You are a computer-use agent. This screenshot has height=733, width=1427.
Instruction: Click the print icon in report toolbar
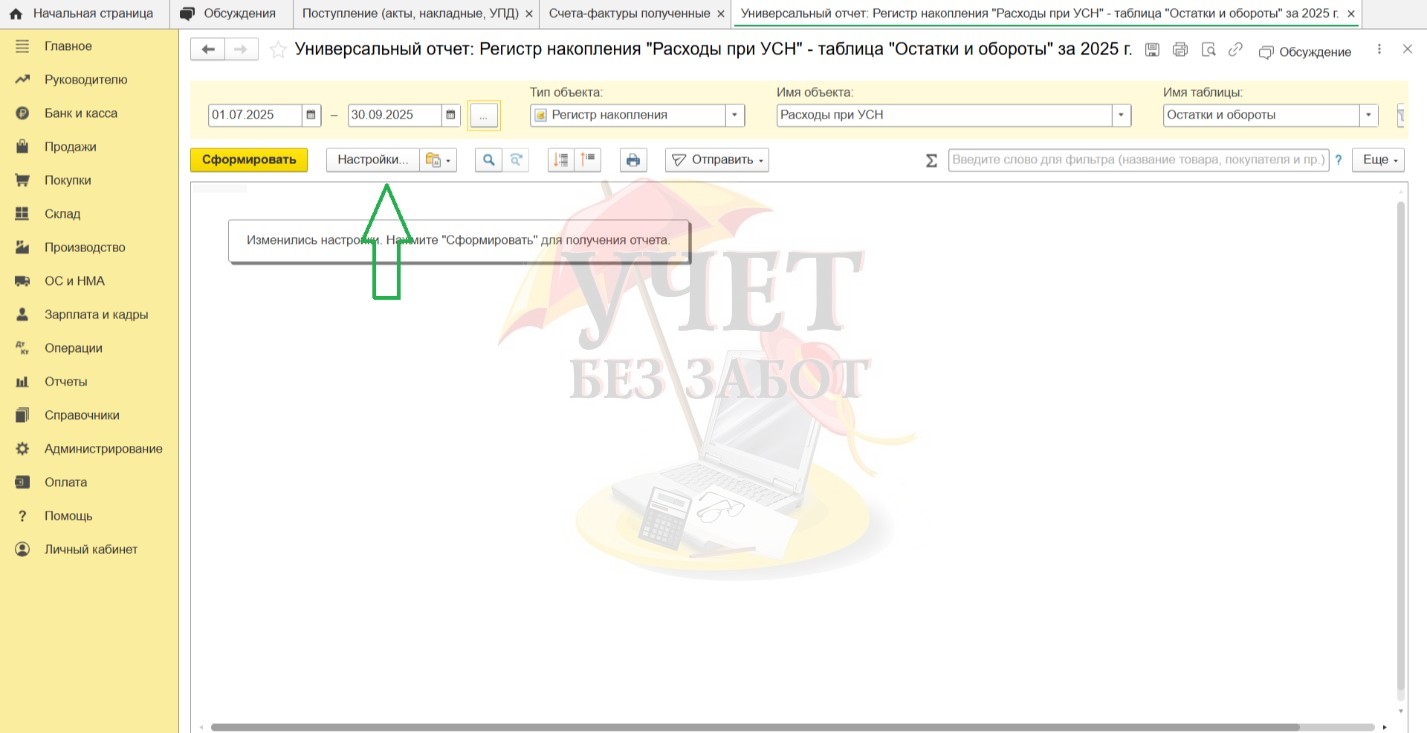tap(632, 160)
